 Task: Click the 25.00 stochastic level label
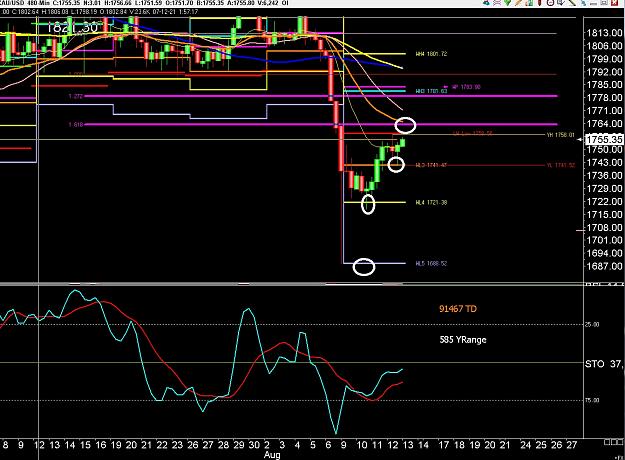[592, 324]
